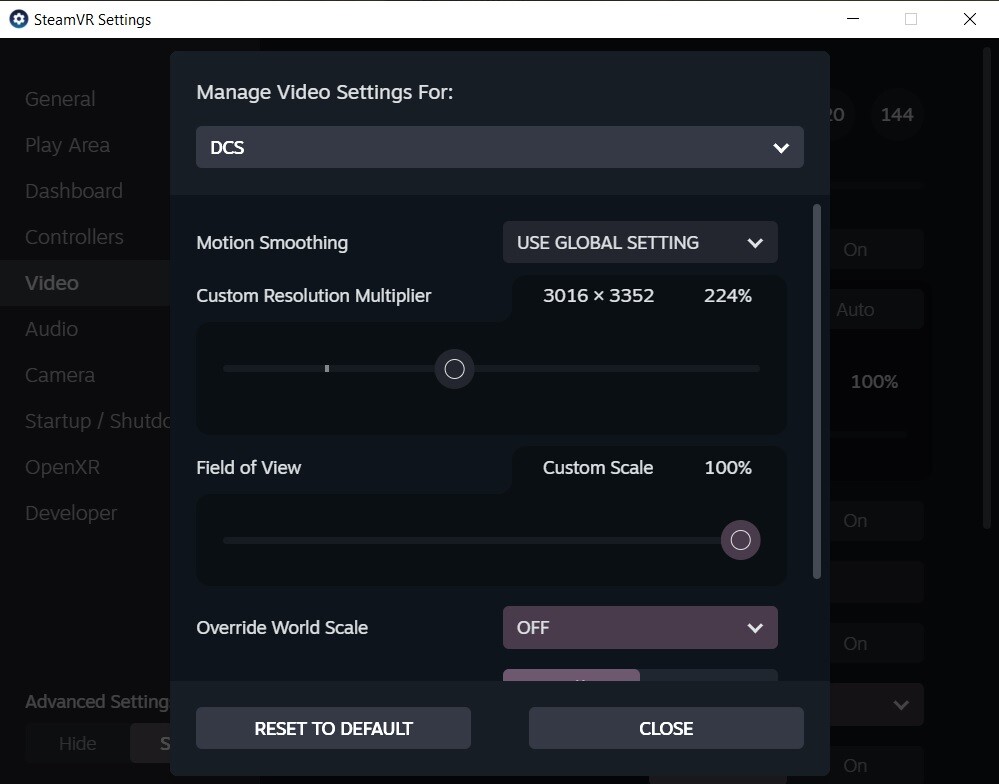The height and width of the screenshot is (784, 999).
Task: Click the 3016 × 3352 resolution value
Action: tap(598, 296)
